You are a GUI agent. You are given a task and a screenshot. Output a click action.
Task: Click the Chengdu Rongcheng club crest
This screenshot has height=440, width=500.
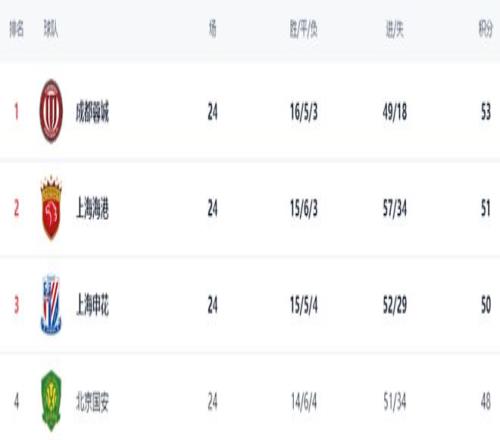coord(51,111)
